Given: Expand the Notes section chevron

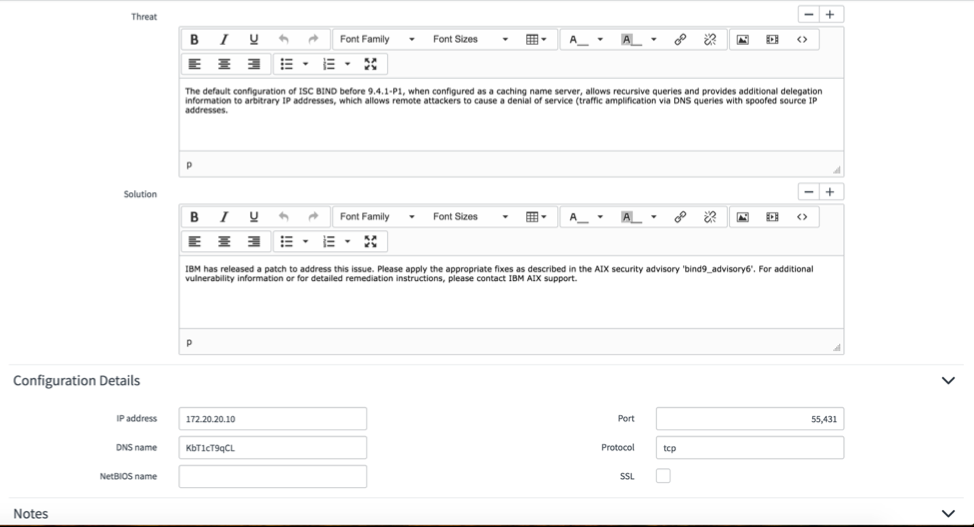Looking at the screenshot, I should (948, 513).
